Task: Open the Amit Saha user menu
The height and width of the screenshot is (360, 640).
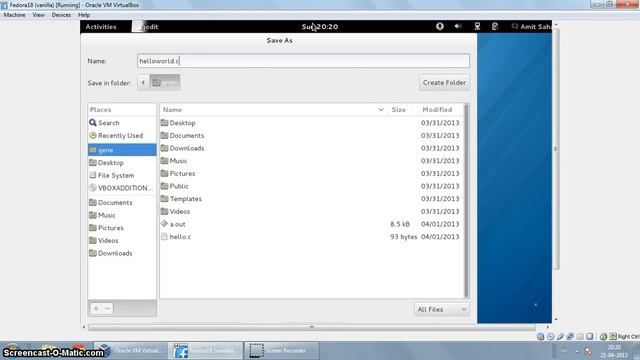Action: (531, 27)
